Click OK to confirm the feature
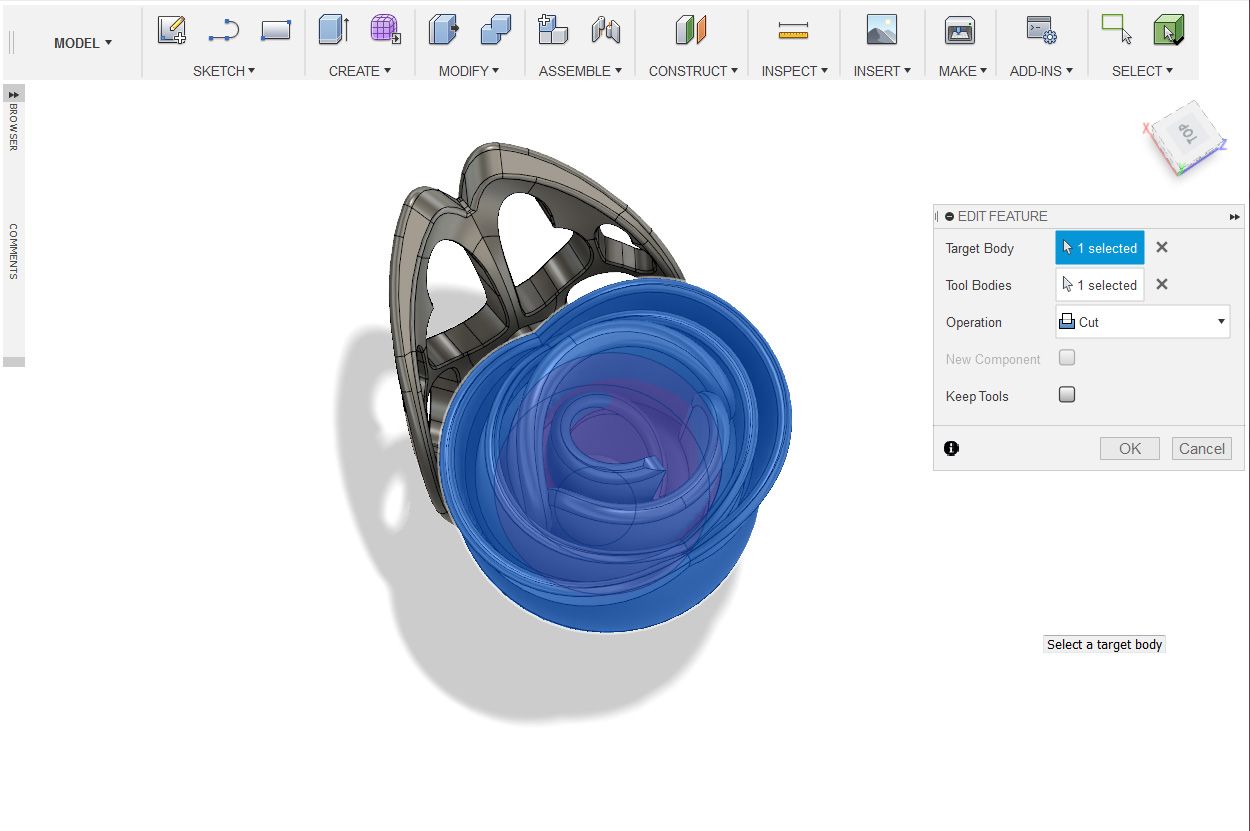 coord(1129,449)
